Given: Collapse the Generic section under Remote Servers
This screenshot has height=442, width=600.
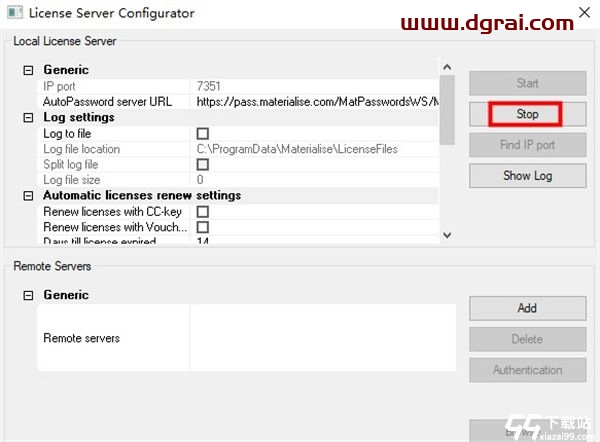Looking at the screenshot, I should coord(27,295).
